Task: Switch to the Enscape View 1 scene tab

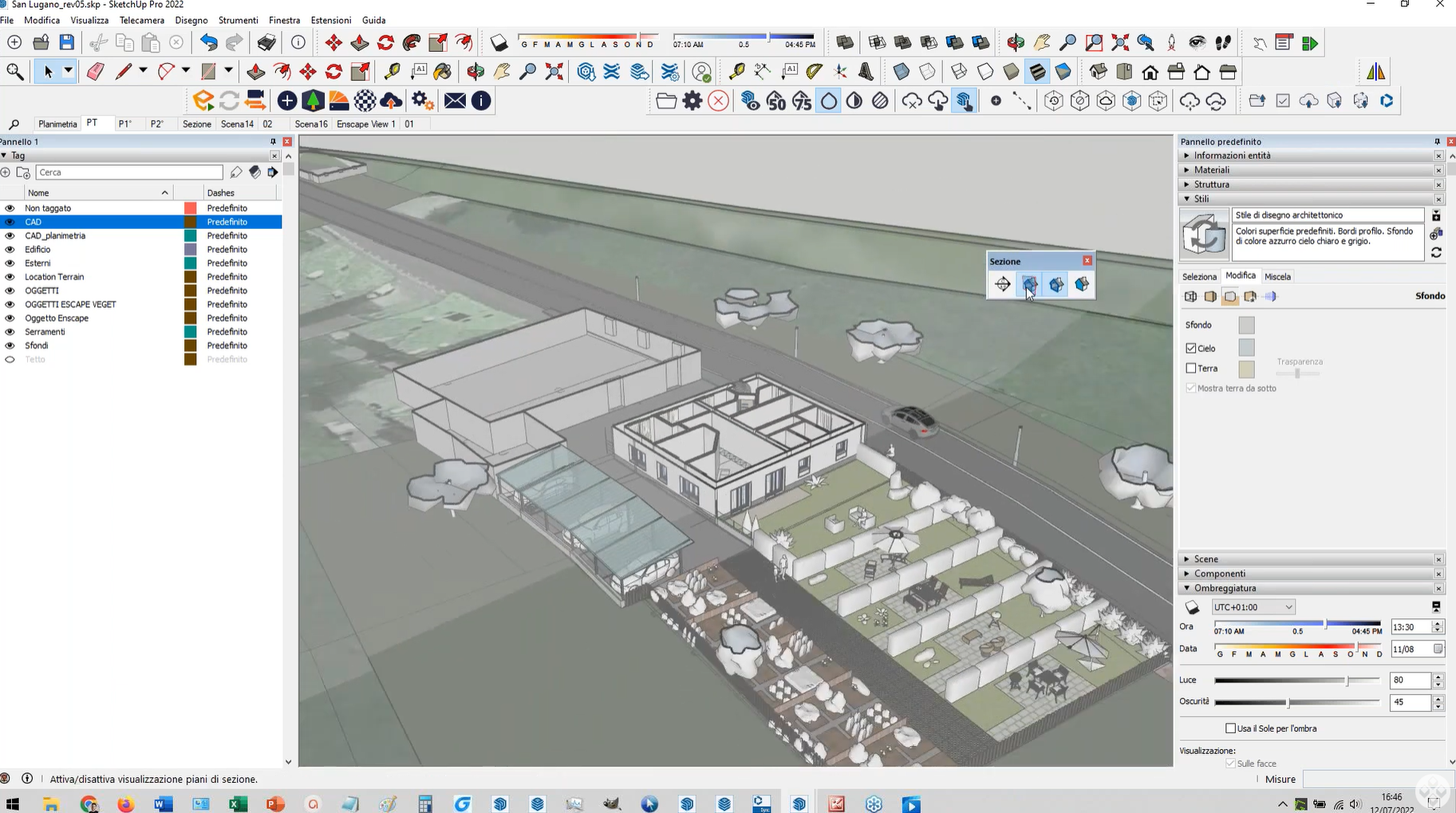Action: point(366,124)
